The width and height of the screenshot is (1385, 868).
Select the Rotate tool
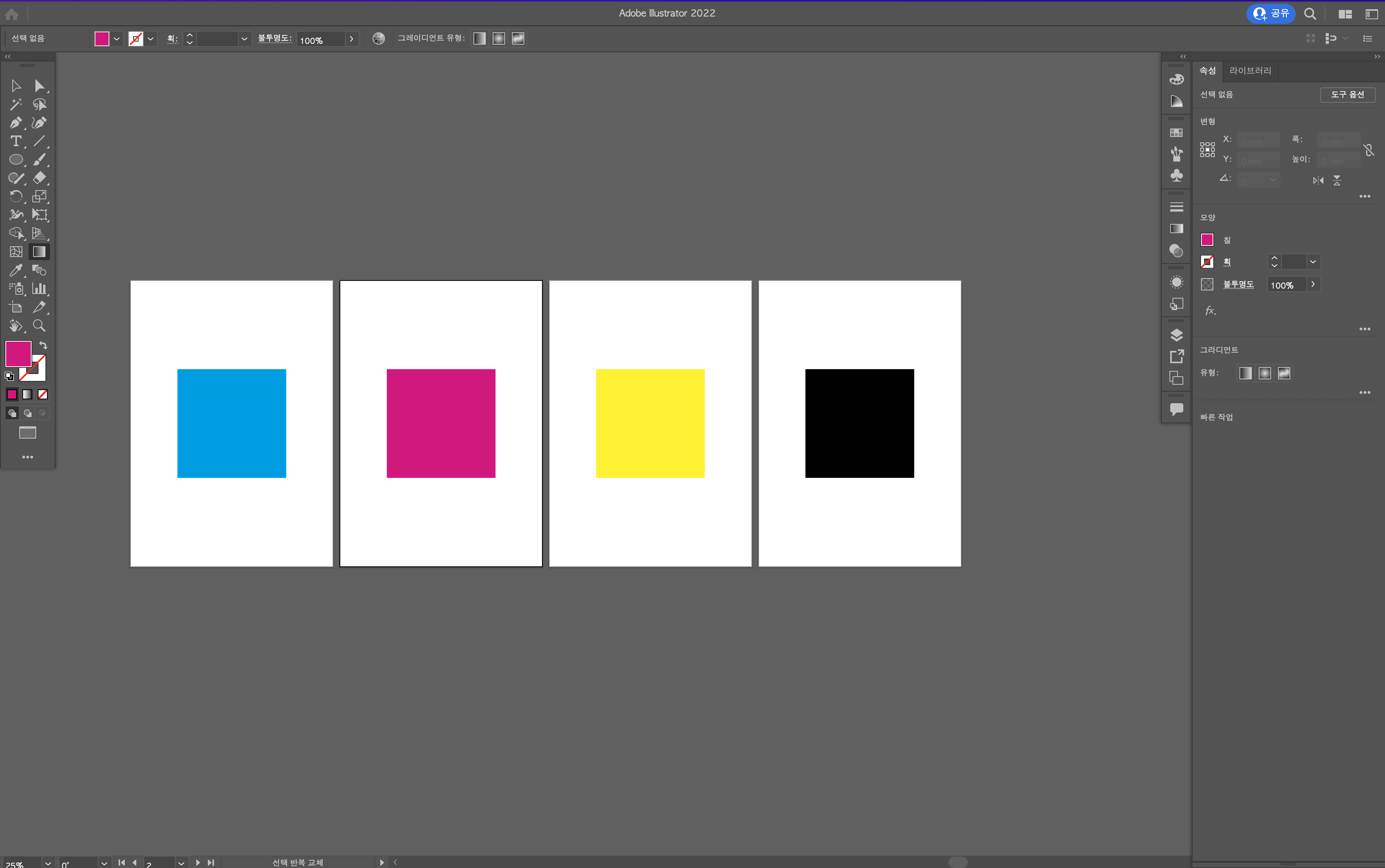(x=15, y=196)
